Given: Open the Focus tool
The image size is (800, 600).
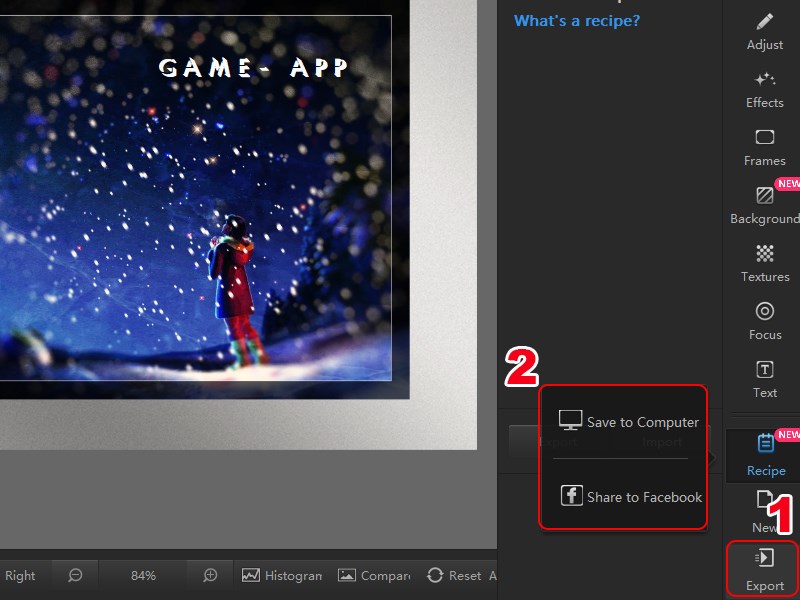Looking at the screenshot, I should (764, 322).
